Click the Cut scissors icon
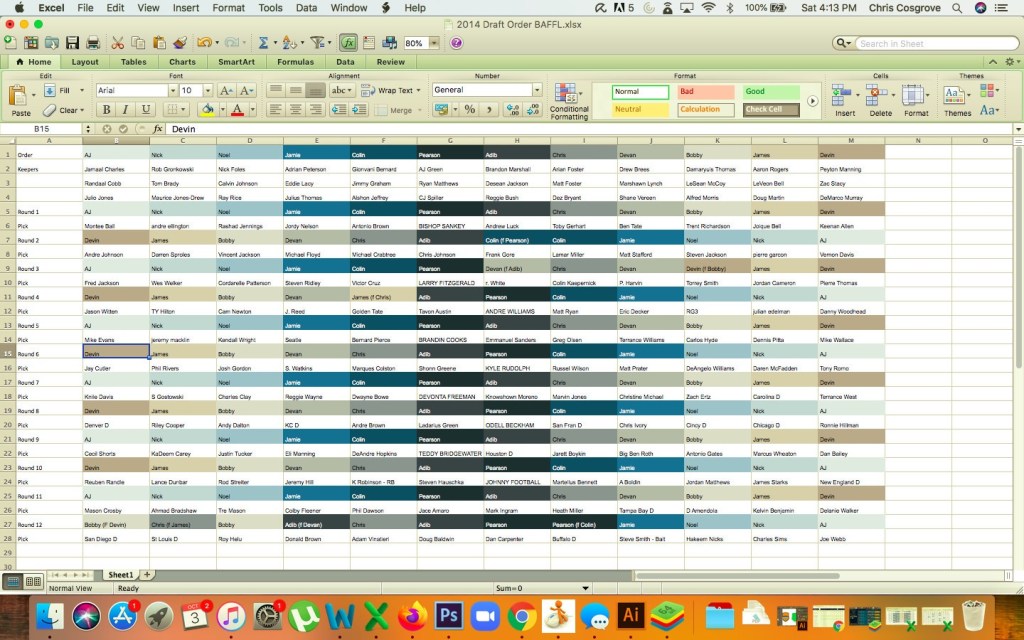This screenshot has width=1024, height=640. 117,43
